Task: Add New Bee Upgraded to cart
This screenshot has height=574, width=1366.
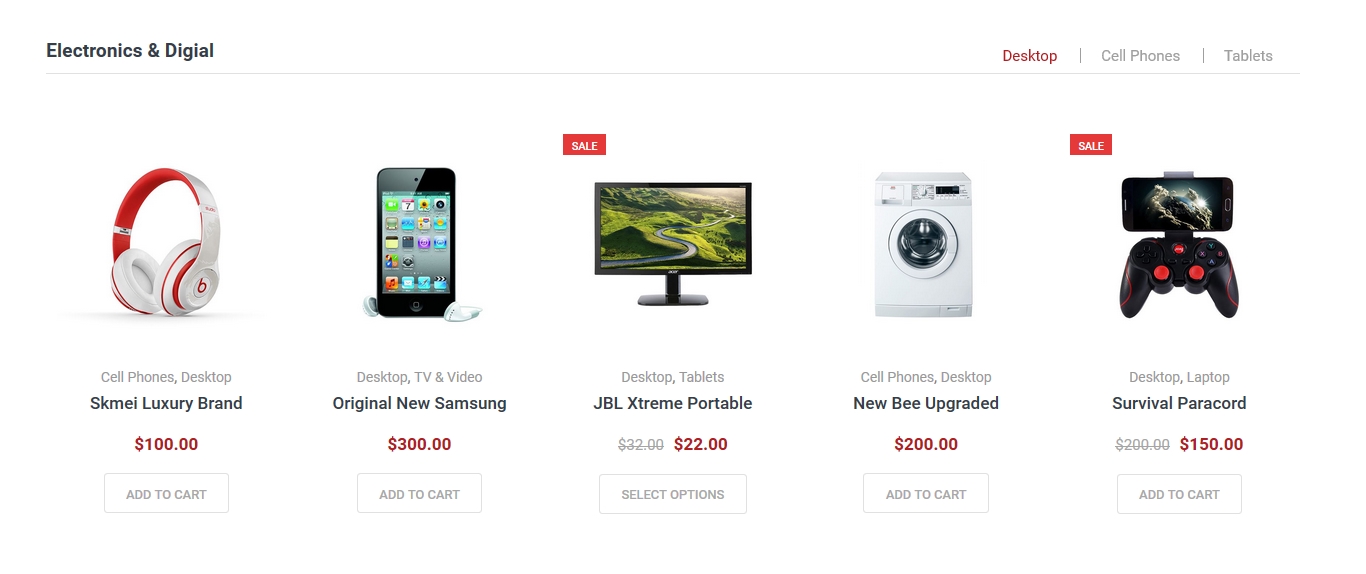Action: [x=926, y=494]
